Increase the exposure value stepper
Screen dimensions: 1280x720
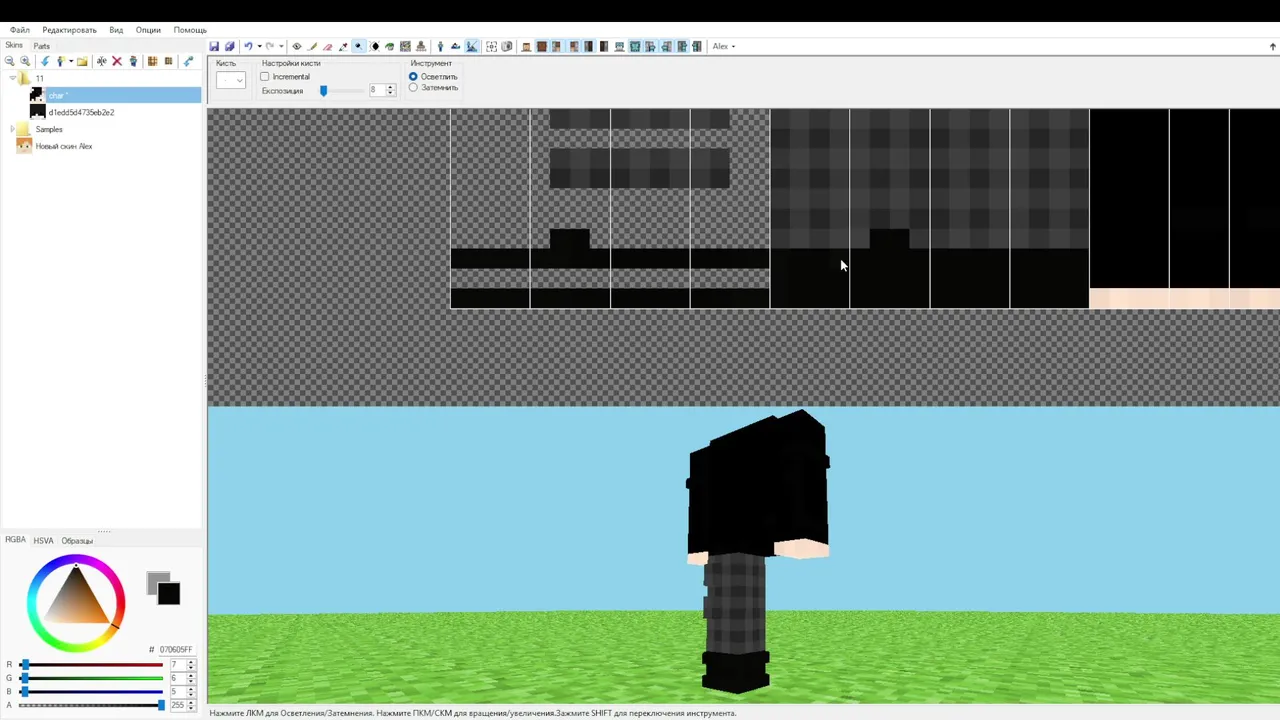(x=391, y=87)
